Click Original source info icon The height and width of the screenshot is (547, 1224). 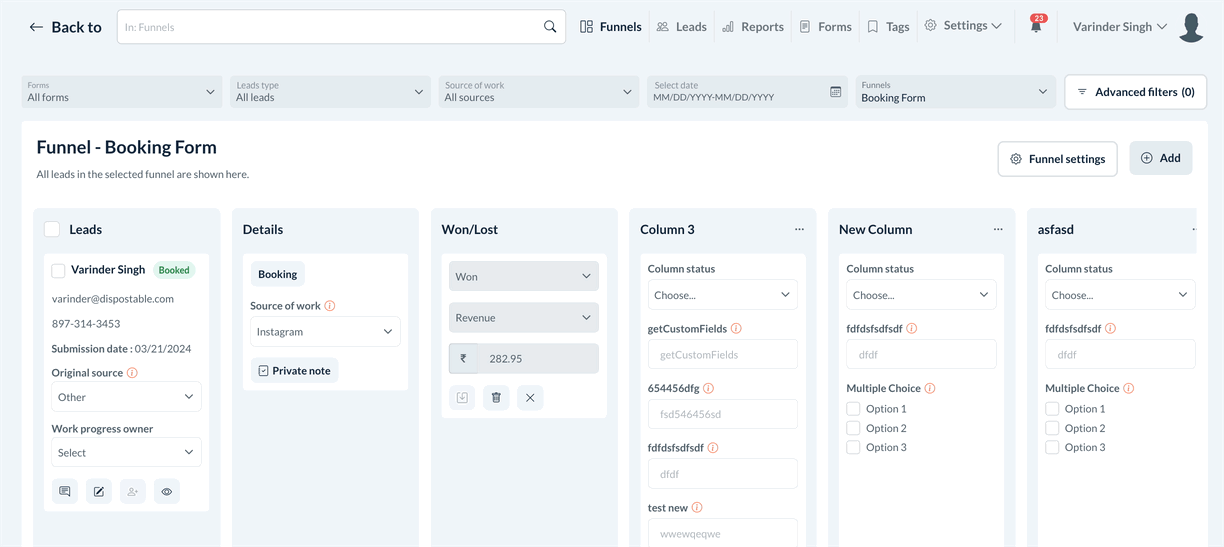(132, 373)
